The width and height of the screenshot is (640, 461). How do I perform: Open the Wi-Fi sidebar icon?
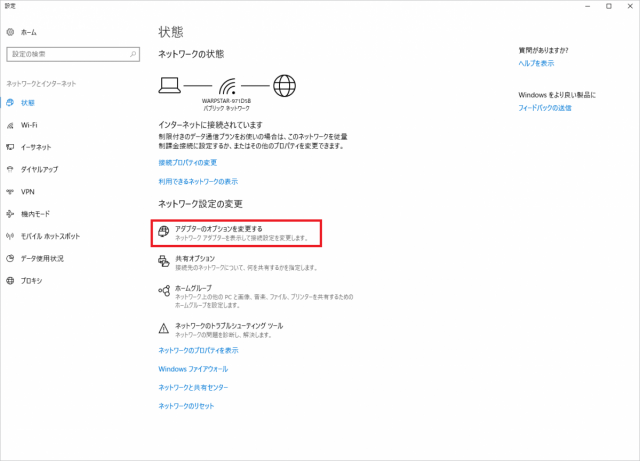(10, 125)
